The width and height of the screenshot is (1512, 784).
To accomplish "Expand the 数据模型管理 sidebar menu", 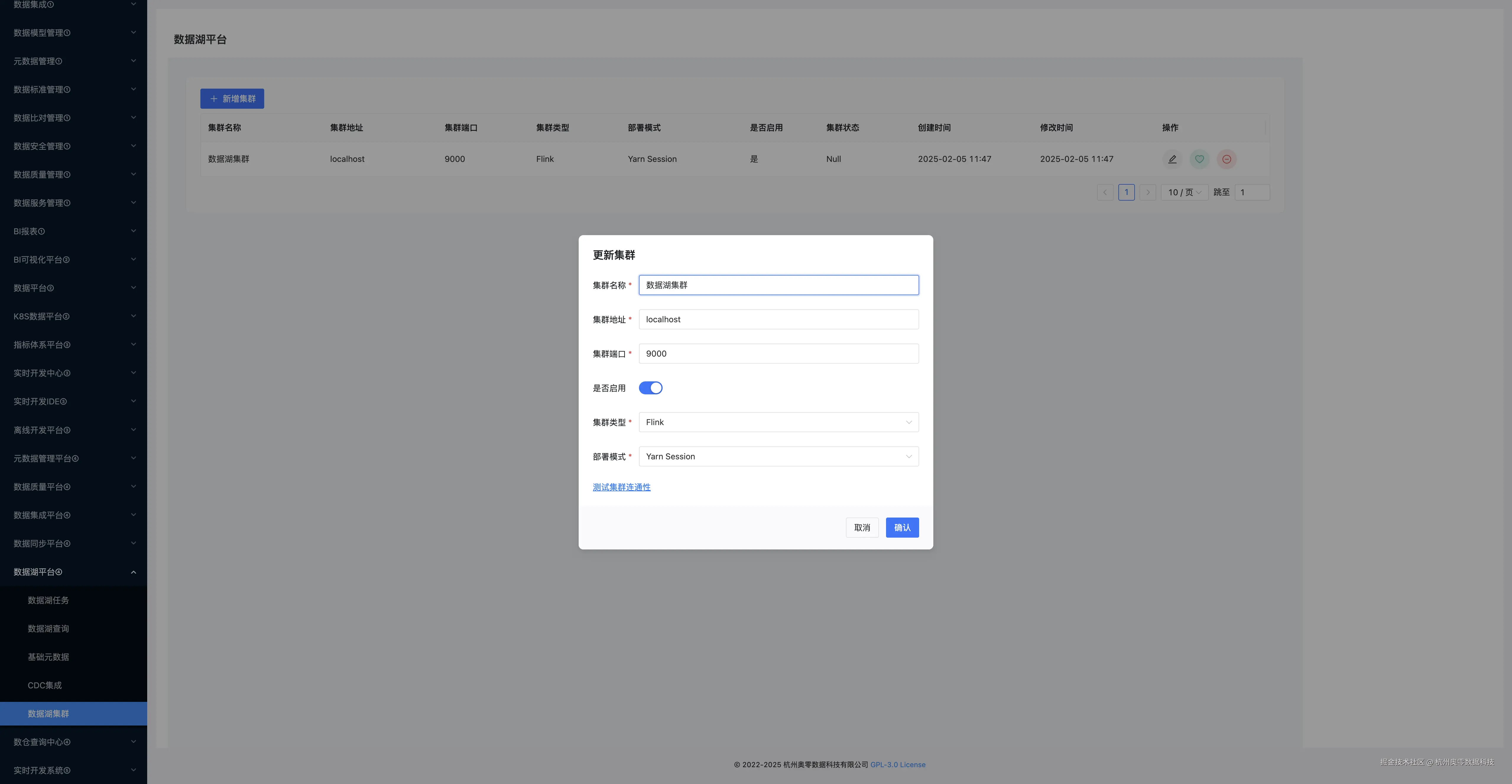I will 73,33.
